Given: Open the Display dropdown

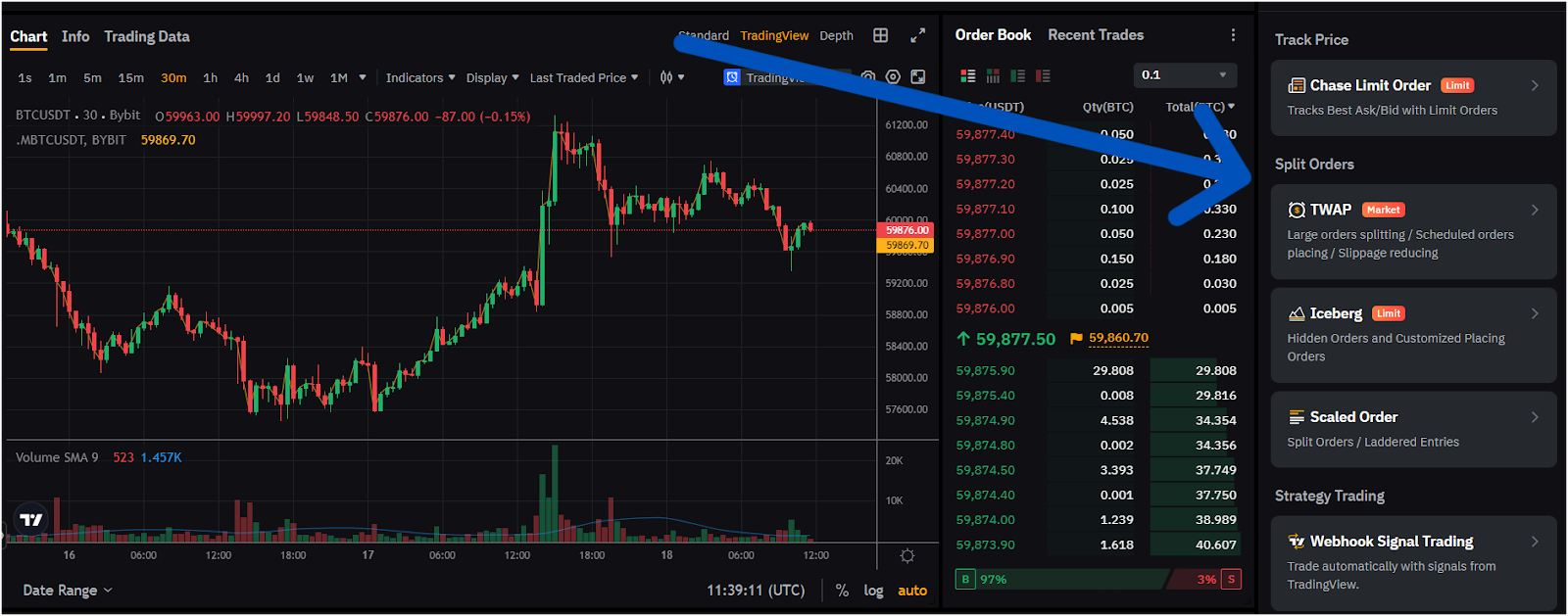Looking at the screenshot, I should tap(493, 77).
